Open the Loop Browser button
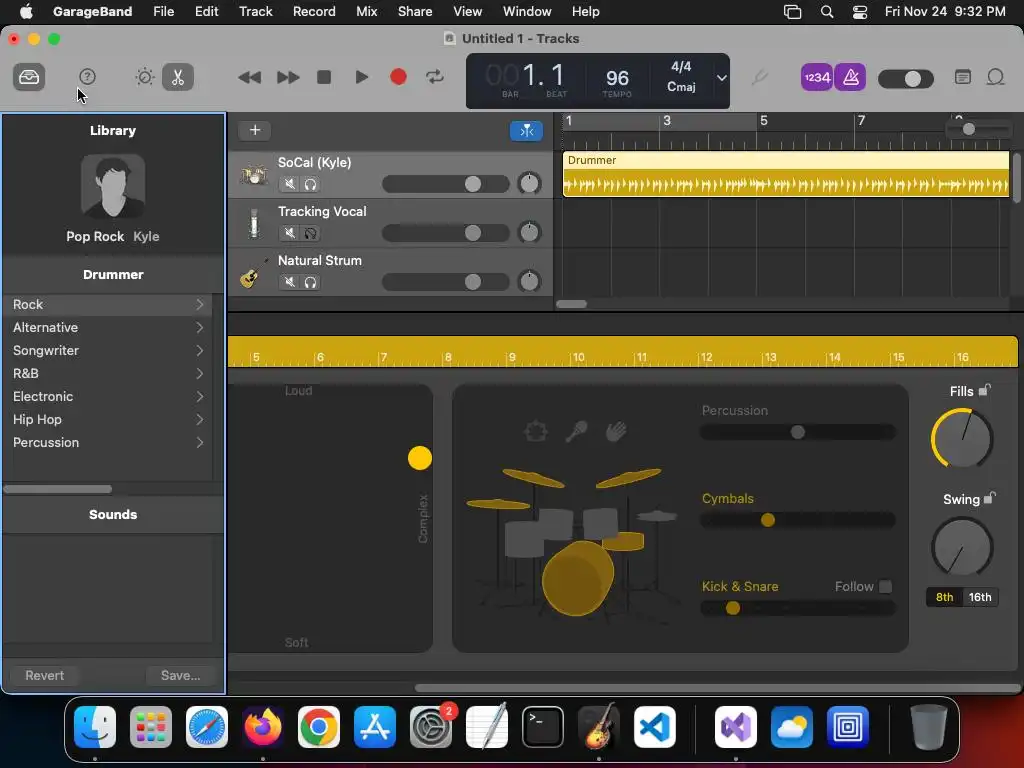The height and width of the screenshot is (768, 1024). (x=995, y=77)
